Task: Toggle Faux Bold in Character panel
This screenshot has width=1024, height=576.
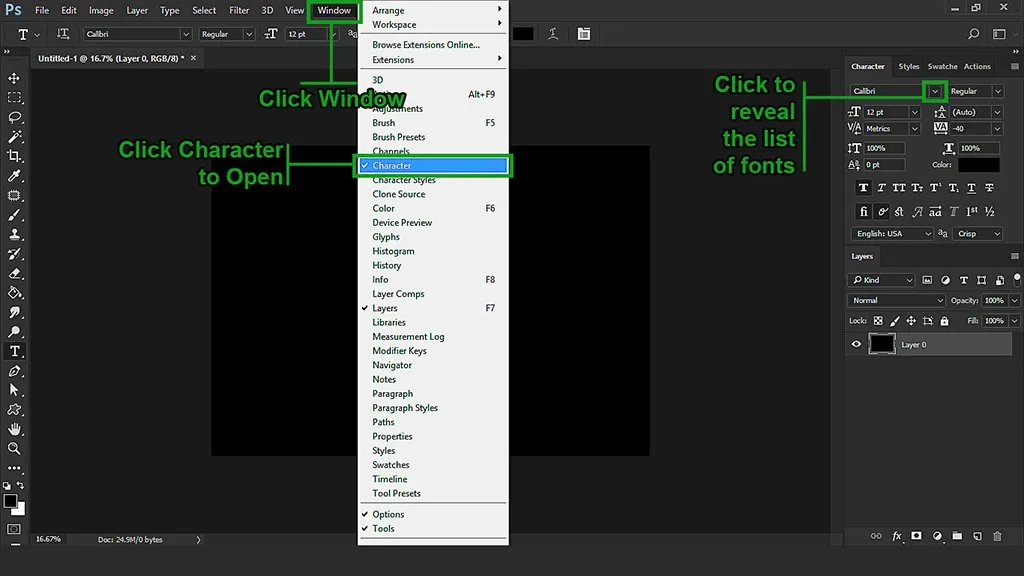Action: [x=863, y=188]
